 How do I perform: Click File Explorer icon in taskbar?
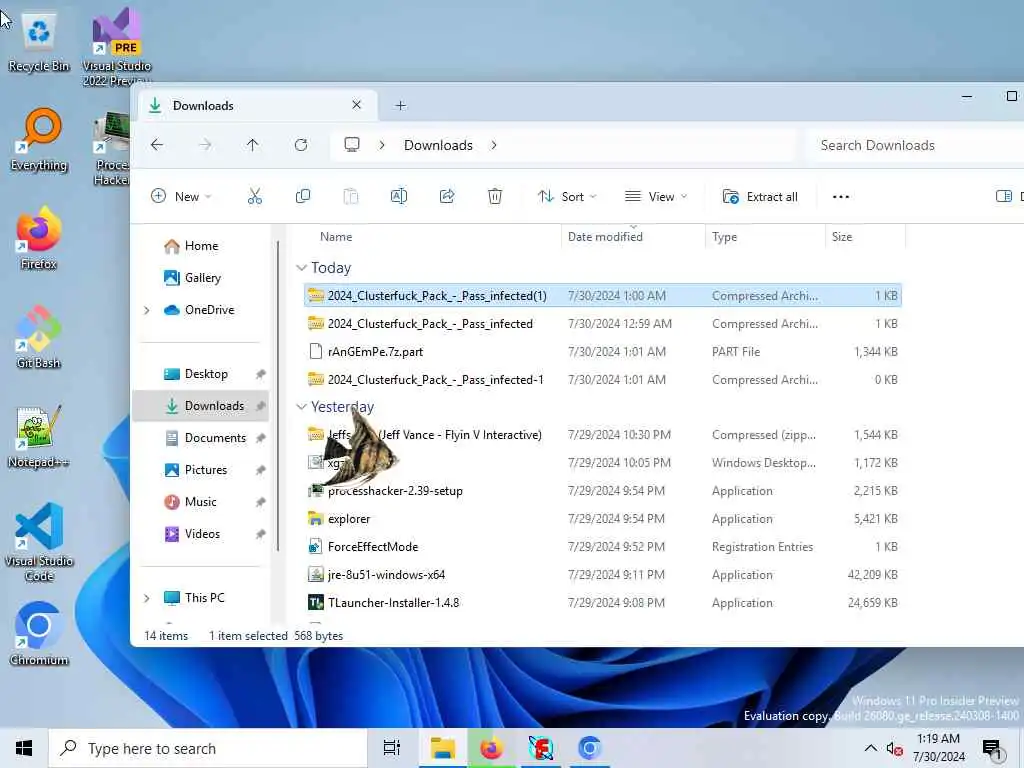443,748
